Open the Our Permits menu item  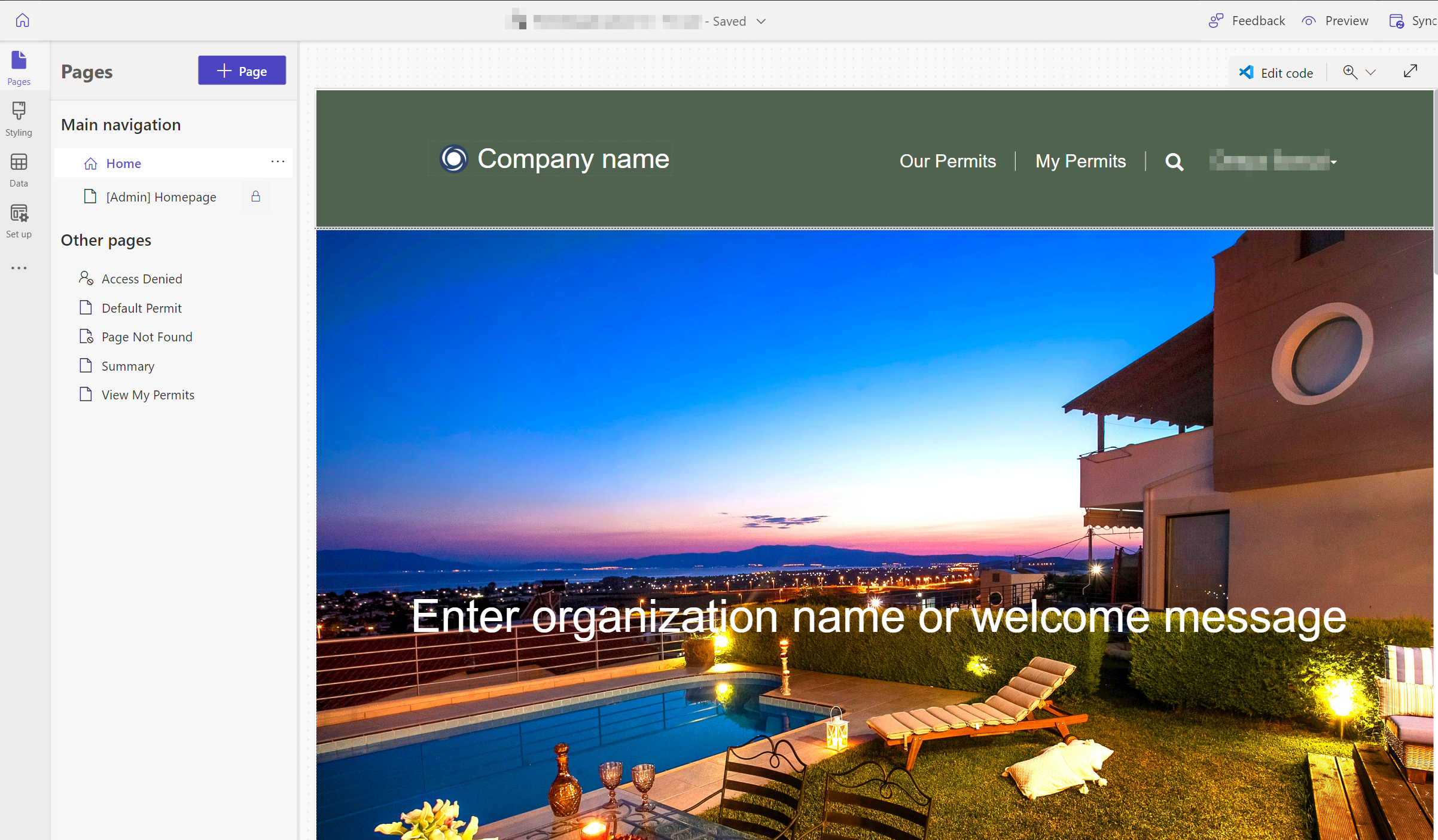point(947,160)
